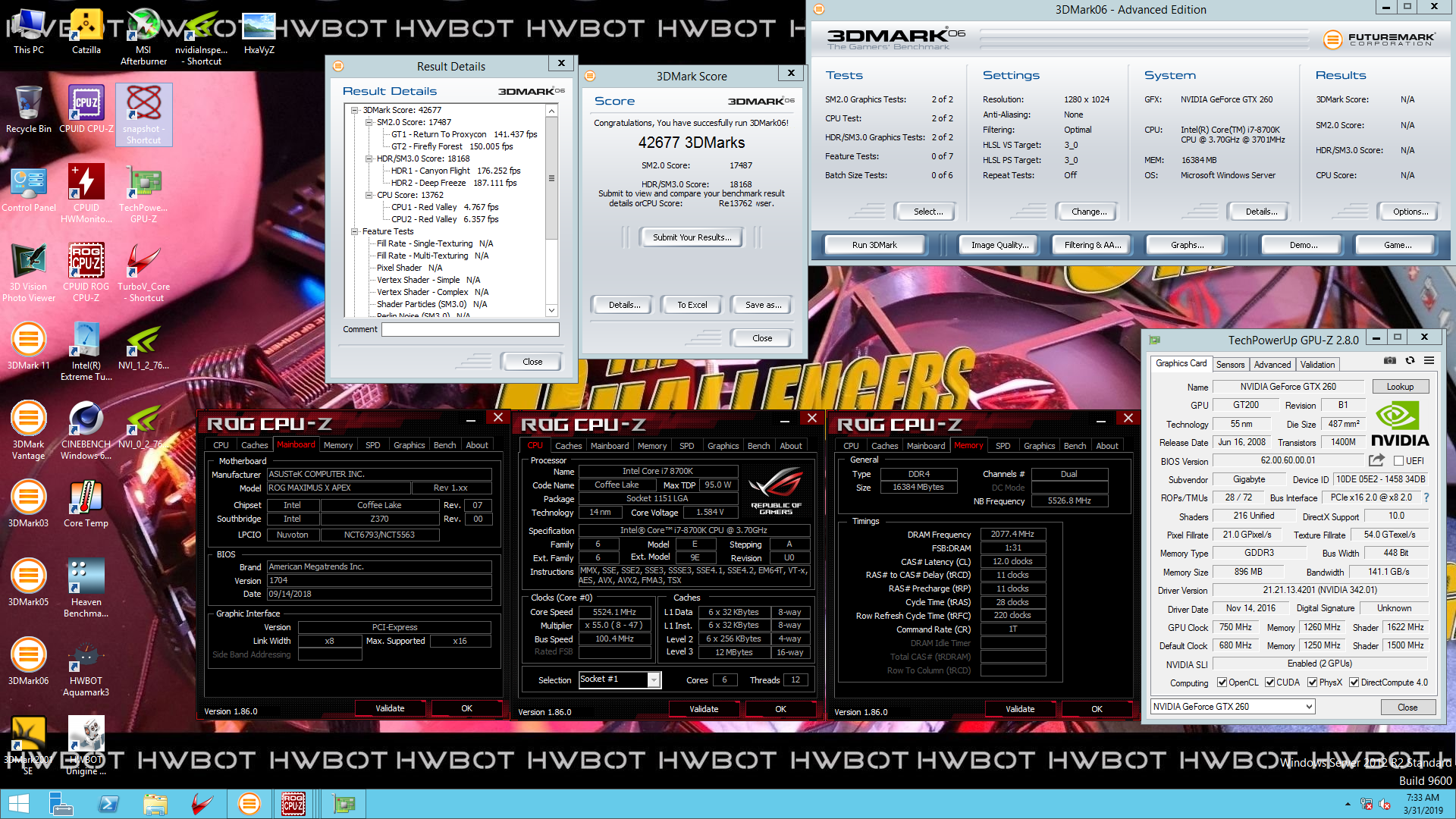
Task: Open the Bench tab in the Motherboard CPU-Z window
Action: pos(444,445)
